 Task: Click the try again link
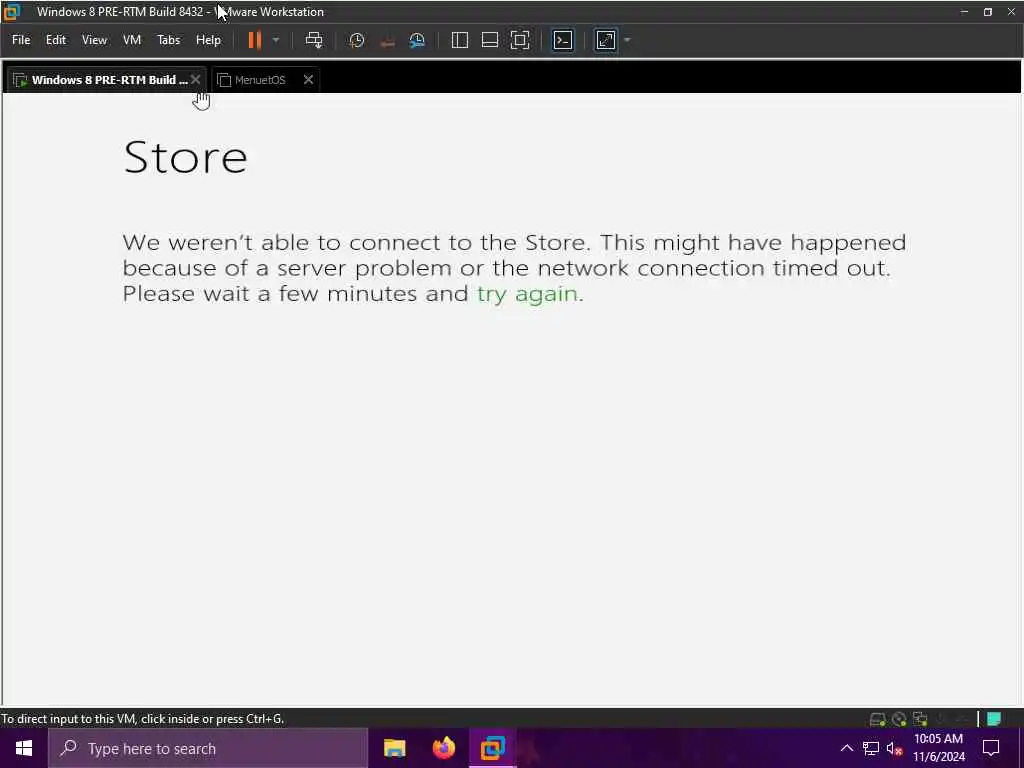(x=527, y=294)
